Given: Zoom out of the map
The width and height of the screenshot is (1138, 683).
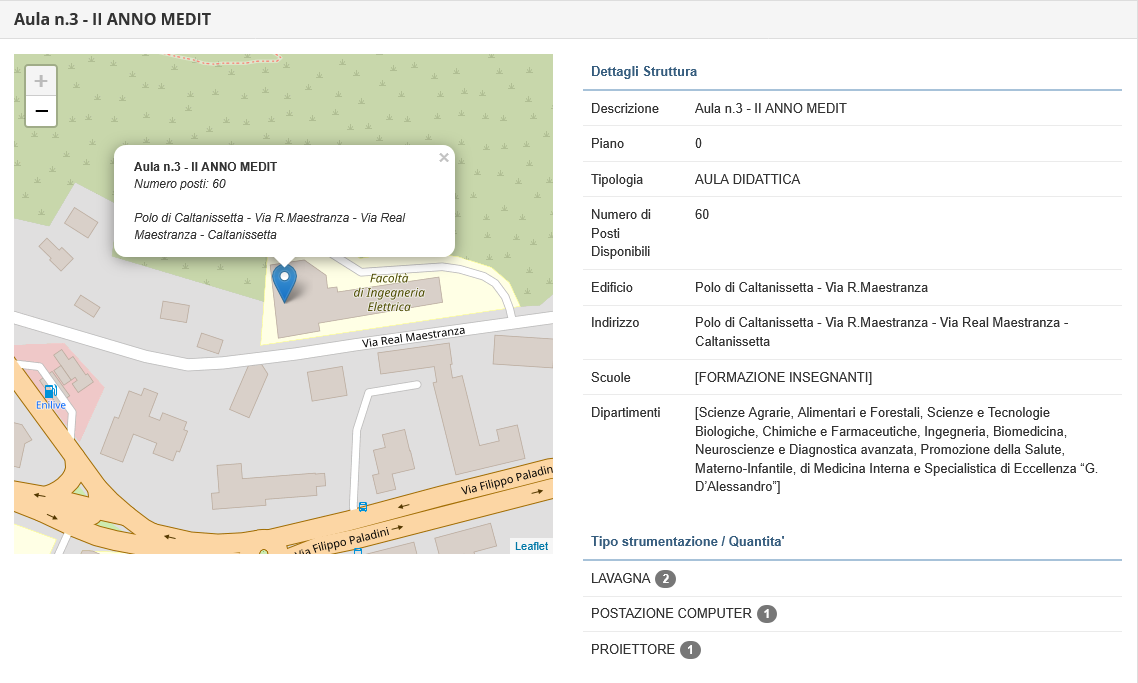Looking at the screenshot, I should [41, 111].
